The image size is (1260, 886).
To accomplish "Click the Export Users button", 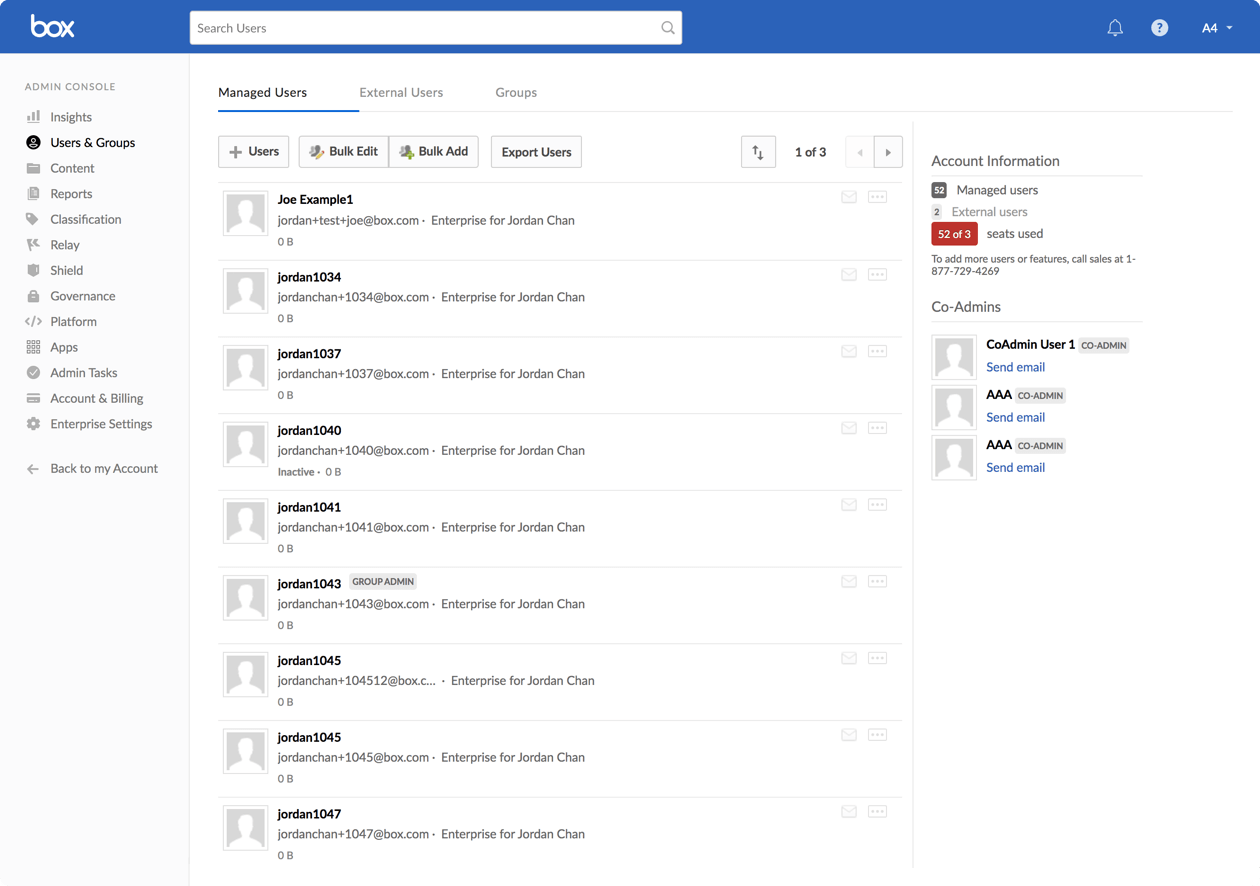I will click(x=536, y=152).
